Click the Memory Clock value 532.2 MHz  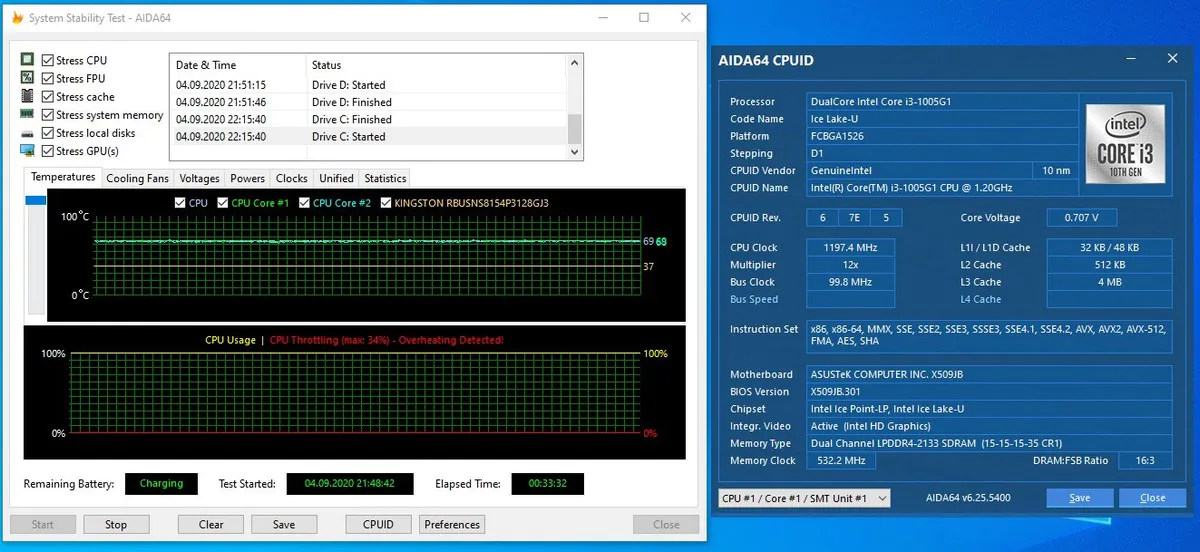click(x=841, y=461)
